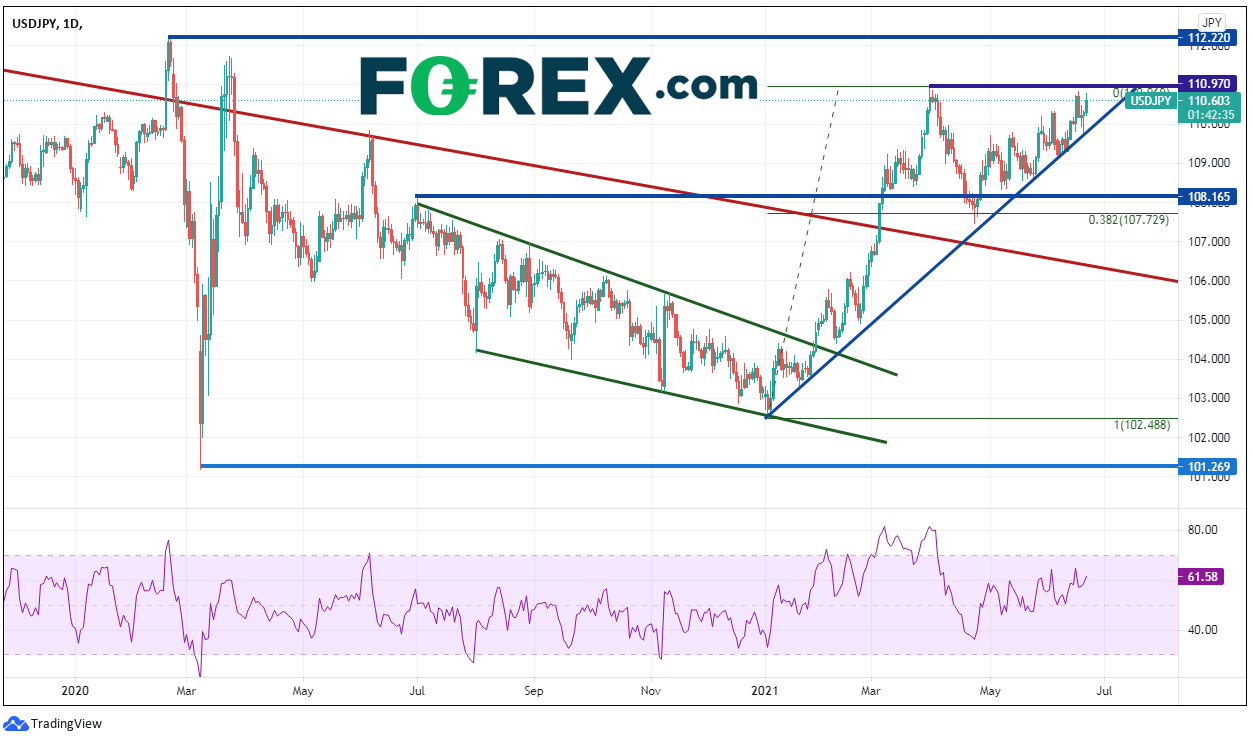
Task: Click the TradingView text link
Action: click(x=66, y=724)
